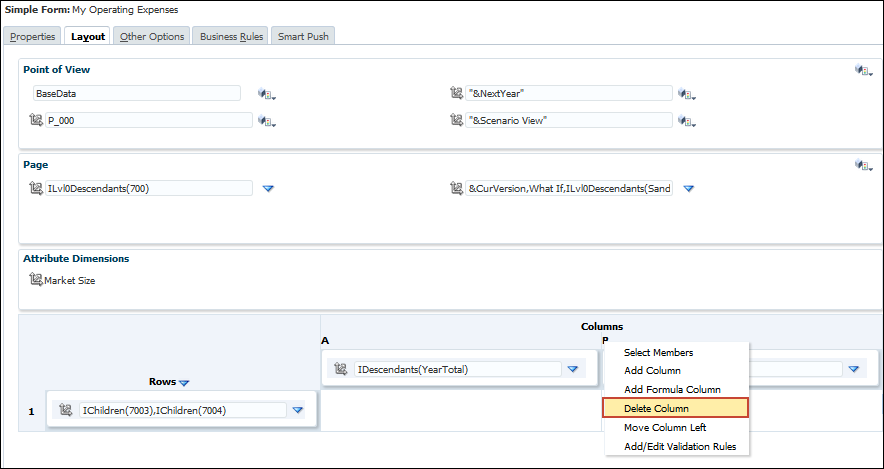Expand dropdown next to IDescendants(YearTotal)

tap(573, 370)
